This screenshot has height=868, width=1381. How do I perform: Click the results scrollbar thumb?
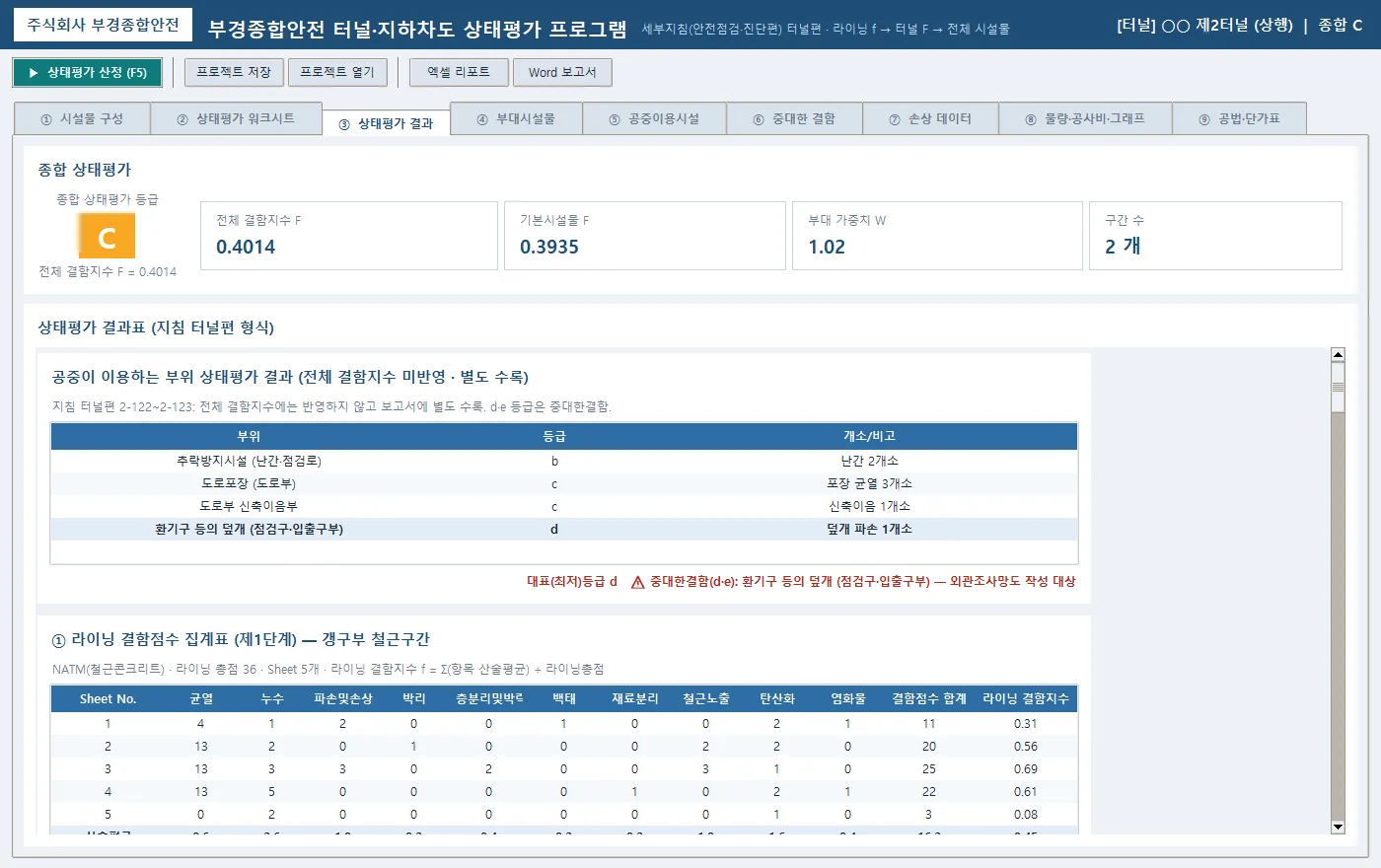tap(1338, 387)
